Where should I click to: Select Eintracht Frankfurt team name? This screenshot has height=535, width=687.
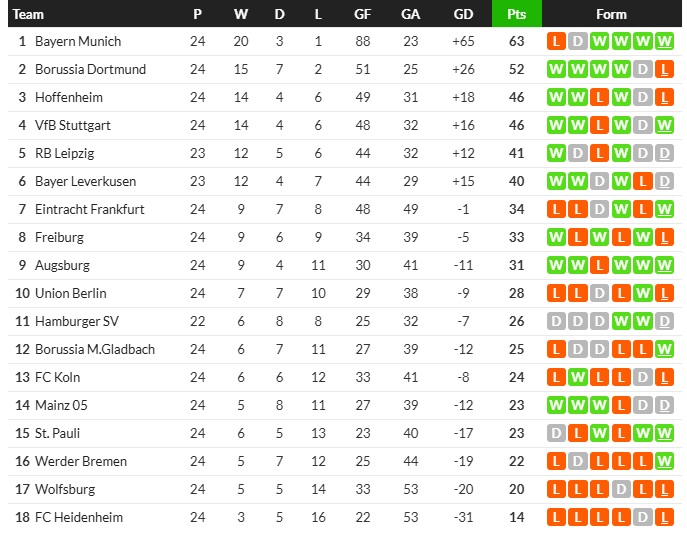[89, 210]
